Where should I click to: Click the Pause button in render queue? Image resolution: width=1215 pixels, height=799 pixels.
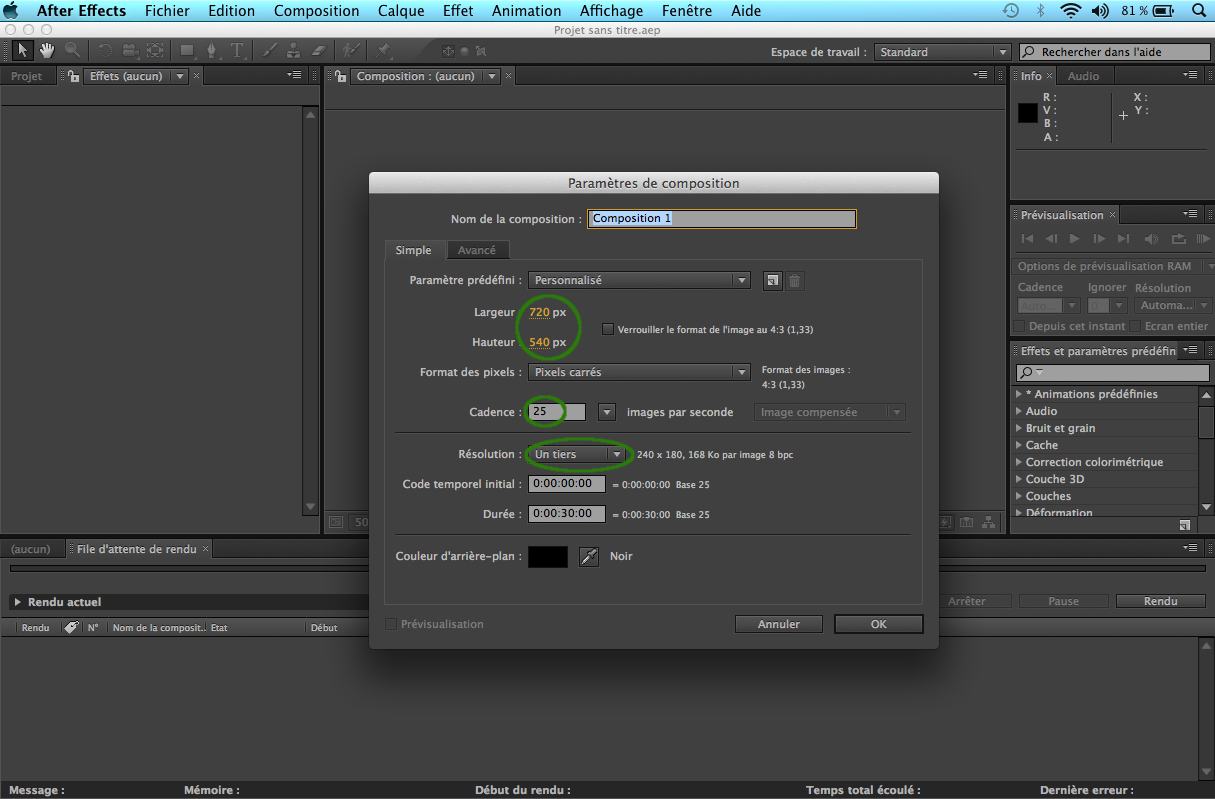click(1063, 601)
